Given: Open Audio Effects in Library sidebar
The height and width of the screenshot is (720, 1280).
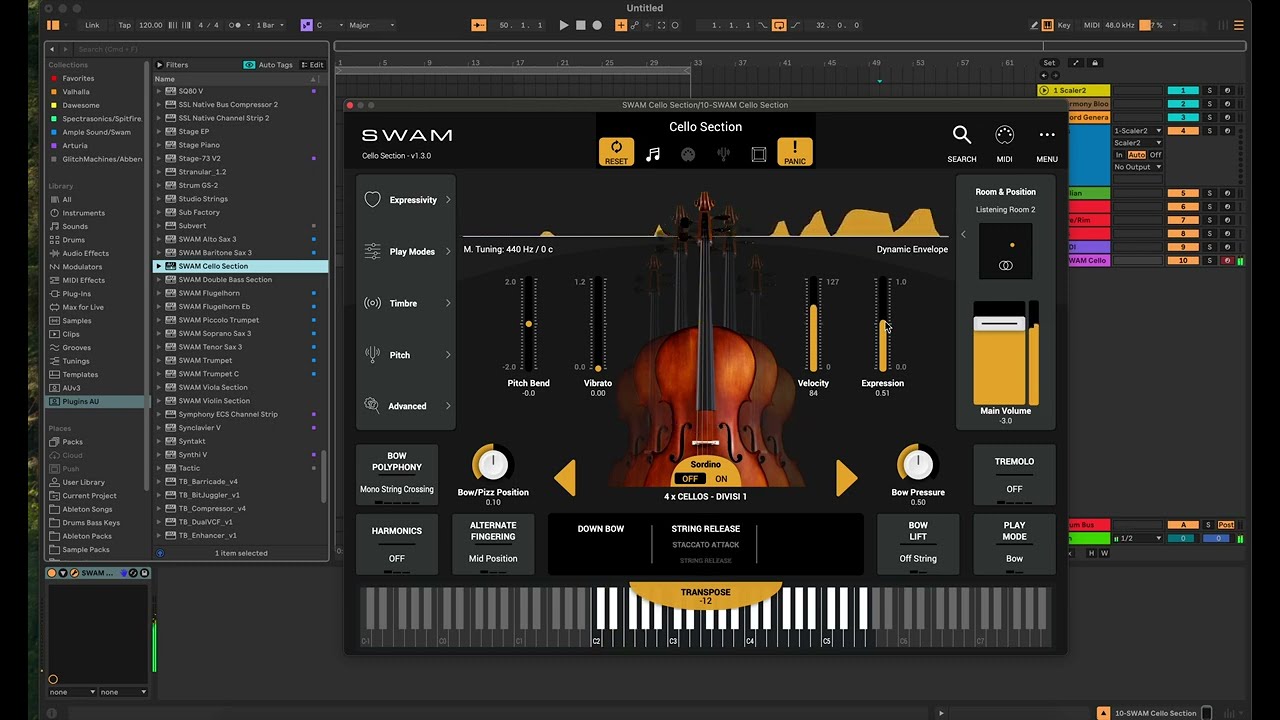Looking at the screenshot, I should (x=85, y=253).
